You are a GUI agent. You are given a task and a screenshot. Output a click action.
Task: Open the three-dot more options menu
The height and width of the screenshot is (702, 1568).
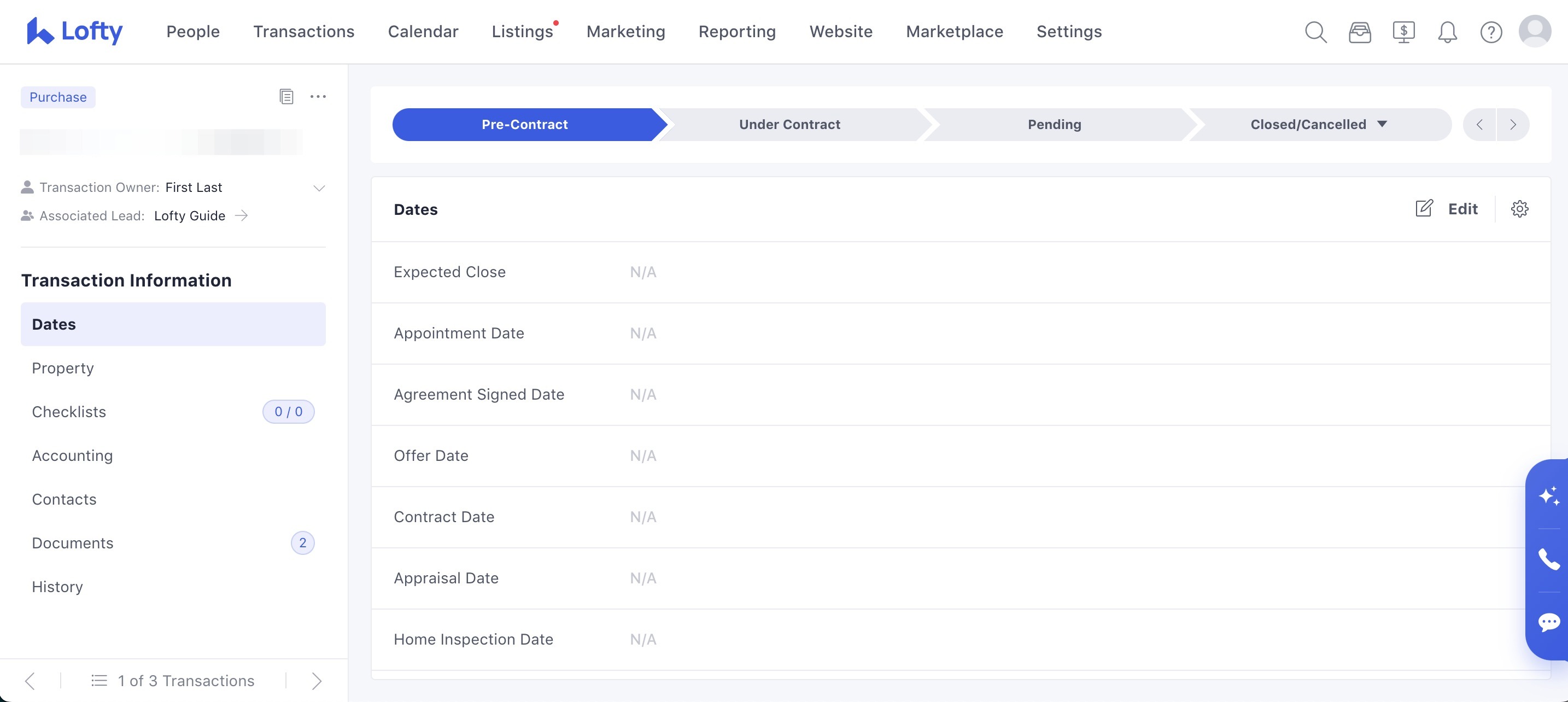coord(318,96)
